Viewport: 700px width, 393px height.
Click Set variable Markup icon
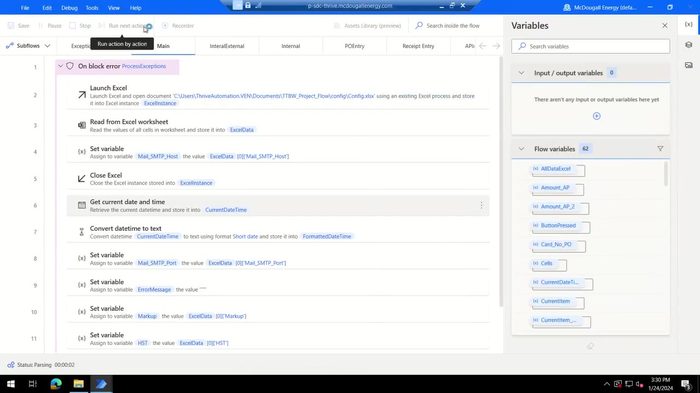click(x=82, y=312)
